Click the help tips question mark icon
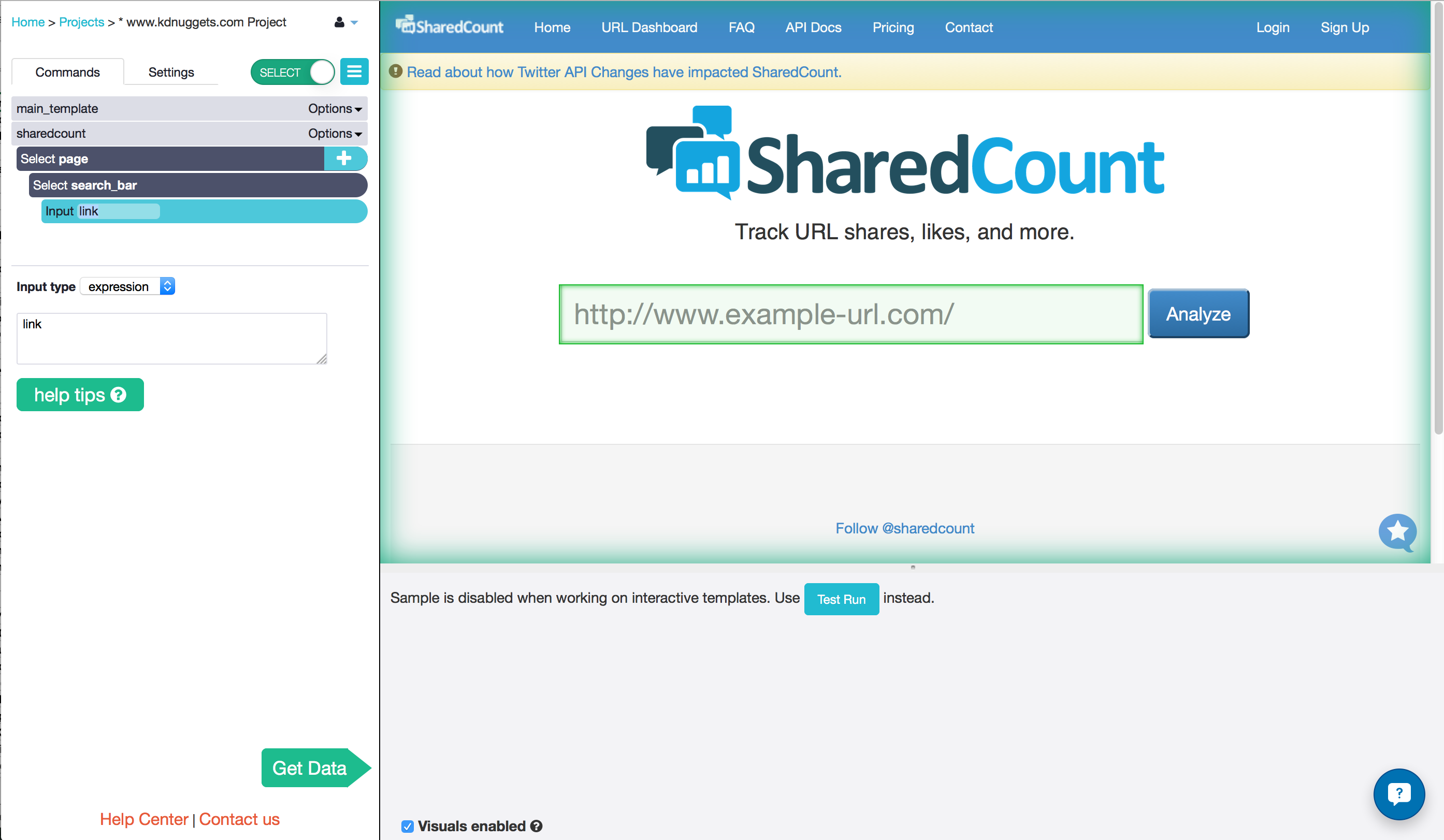 pyautogui.click(x=118, y=394)
